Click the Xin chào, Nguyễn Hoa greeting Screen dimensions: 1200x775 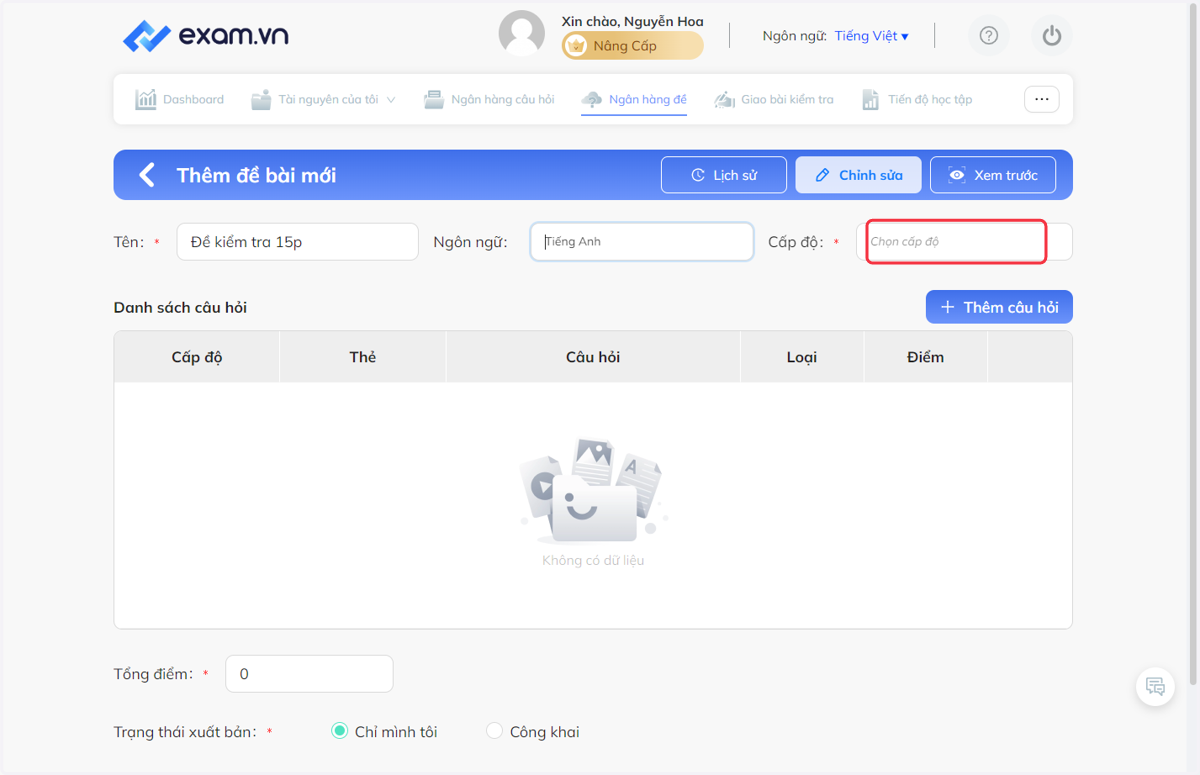click(632, 21)
